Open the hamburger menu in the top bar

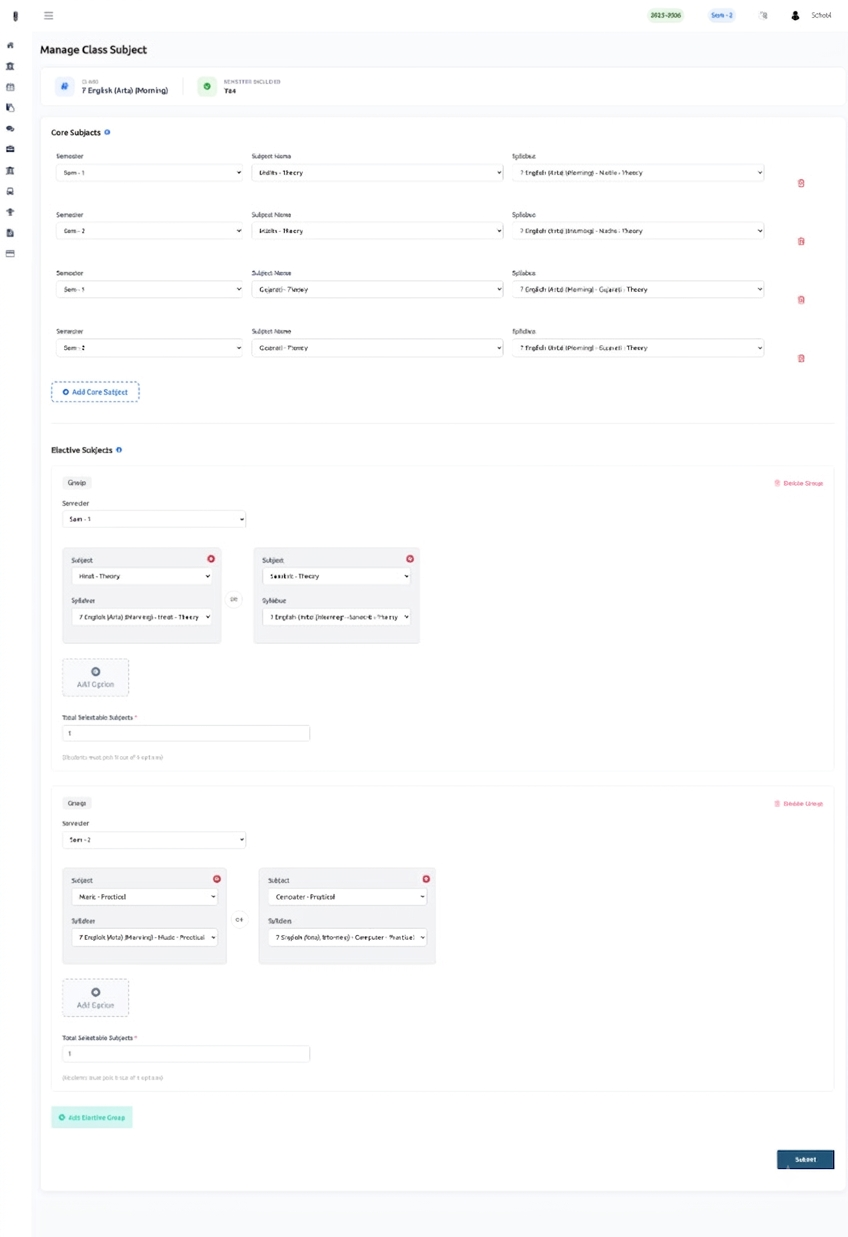[x=49, y=16]
